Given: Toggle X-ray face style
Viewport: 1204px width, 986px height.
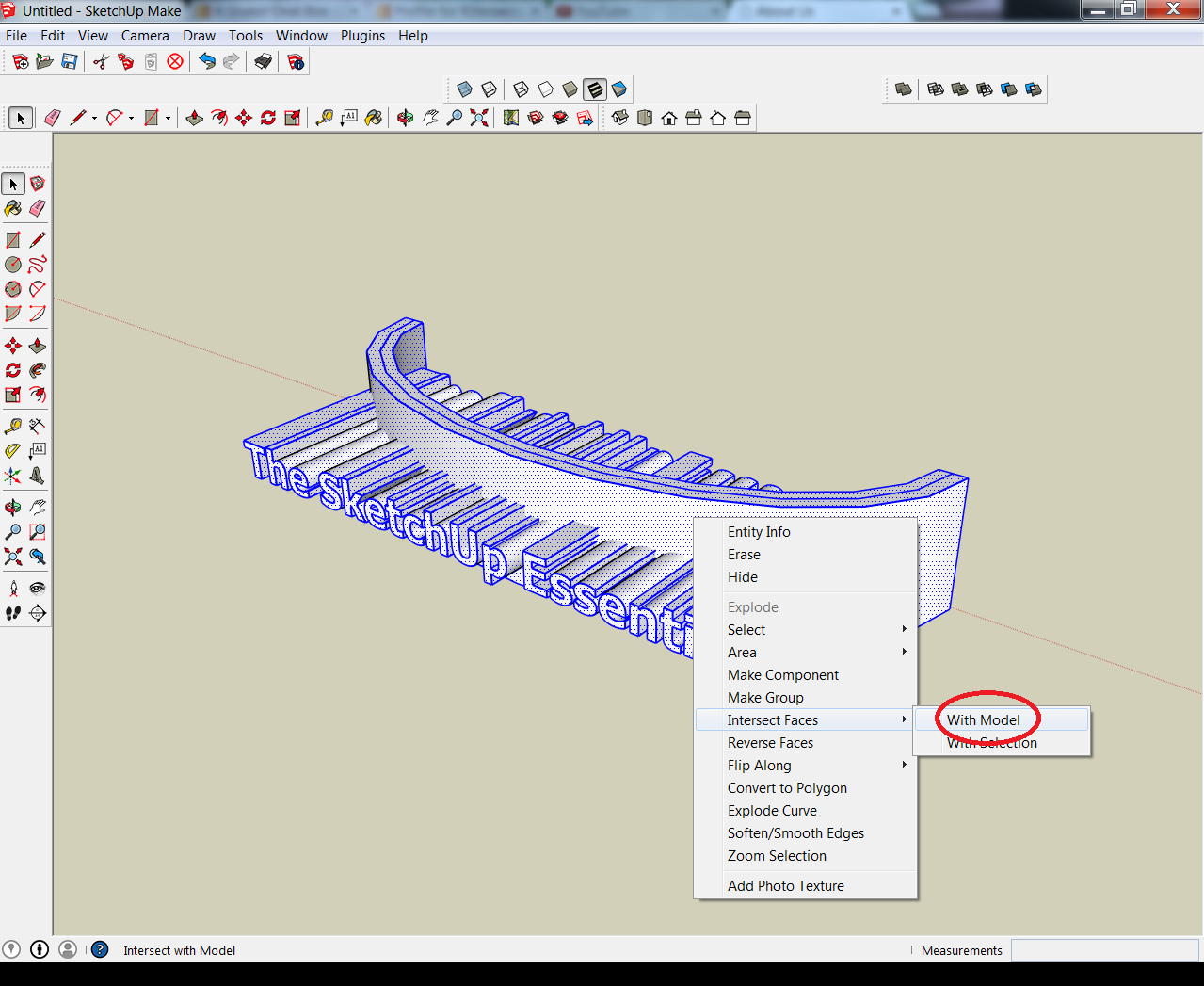Looking at the screenshot, I should (465, 89).
